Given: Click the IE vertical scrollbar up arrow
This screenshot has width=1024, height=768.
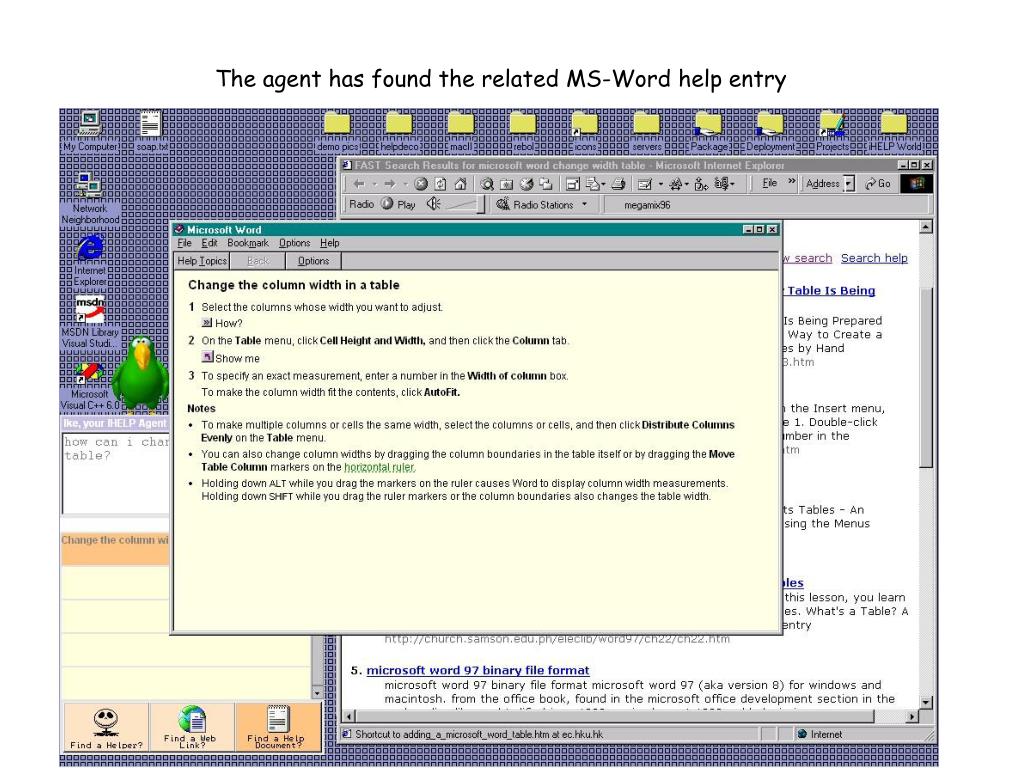Looking at the screenshot, I should [926, 227].
